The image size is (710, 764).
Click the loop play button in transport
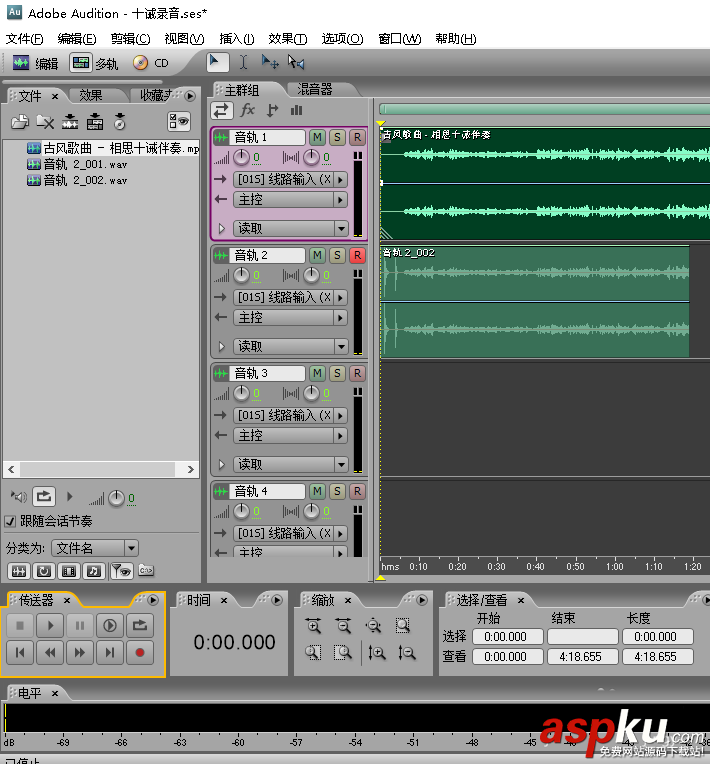140,625
